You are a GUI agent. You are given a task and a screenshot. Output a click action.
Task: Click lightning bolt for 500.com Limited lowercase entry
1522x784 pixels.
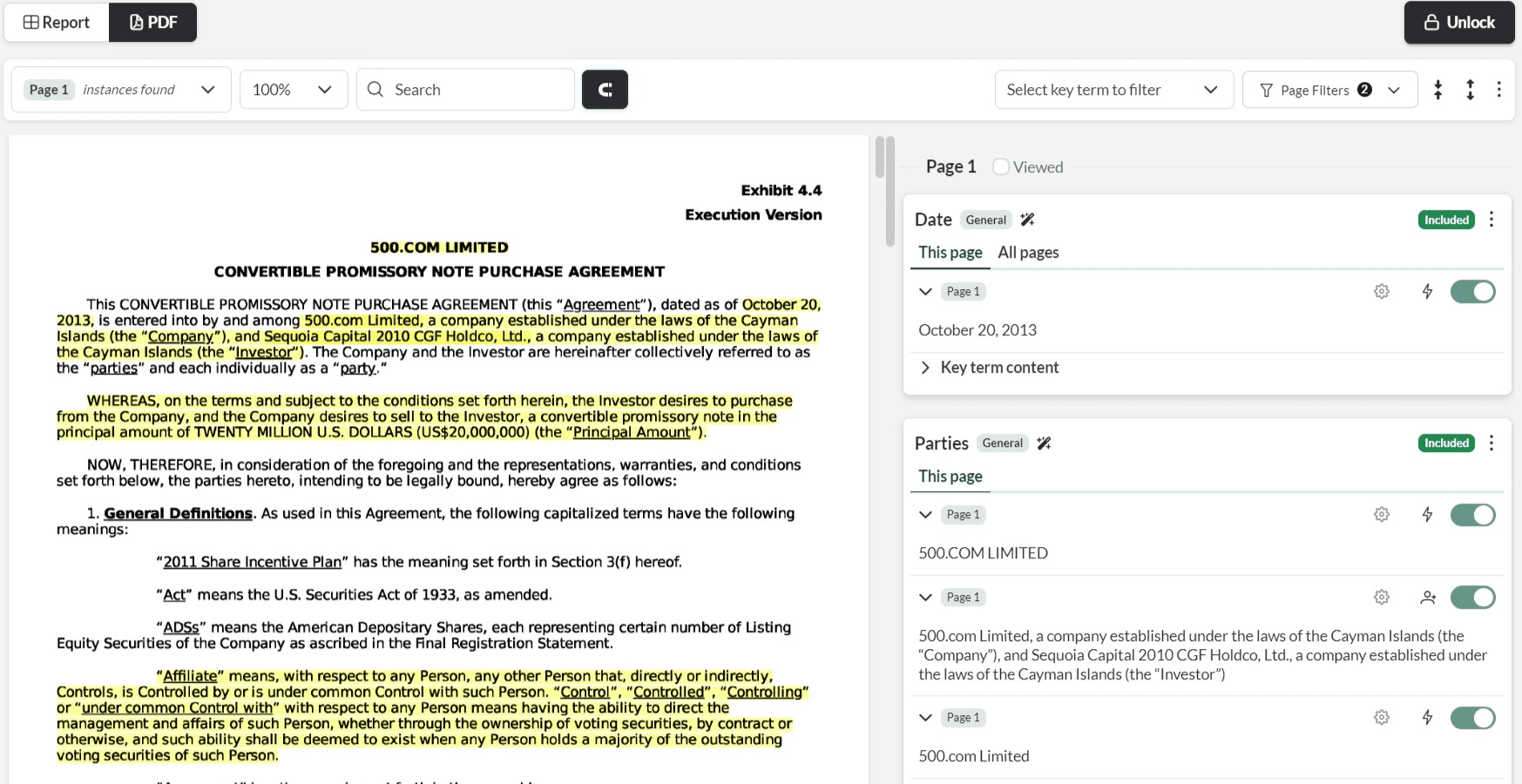click(1427, 718)
